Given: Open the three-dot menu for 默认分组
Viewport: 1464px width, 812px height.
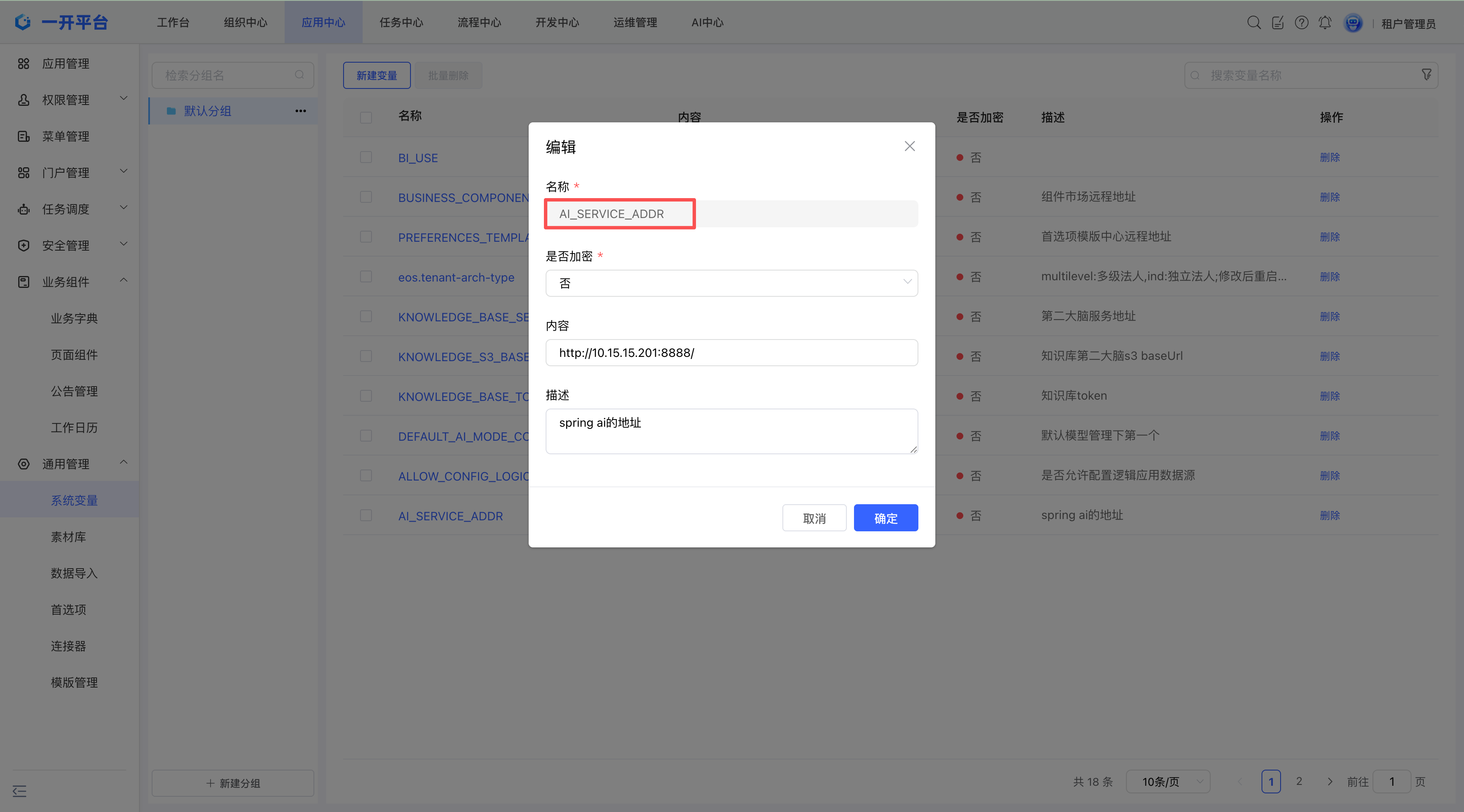Looking at the screenshot, I should coord(301,111).
